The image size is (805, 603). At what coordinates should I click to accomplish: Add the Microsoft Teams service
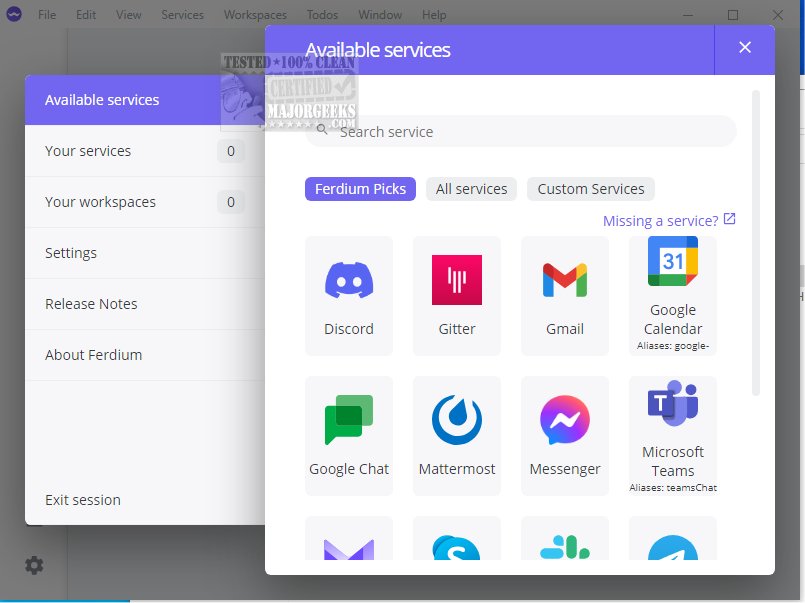coord(673,436)
